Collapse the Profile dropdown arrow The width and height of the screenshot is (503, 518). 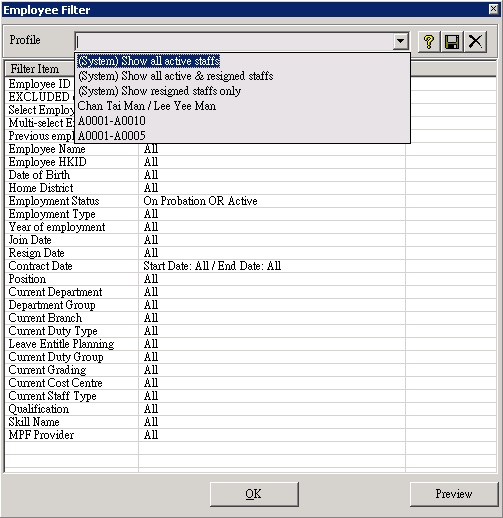401,42
